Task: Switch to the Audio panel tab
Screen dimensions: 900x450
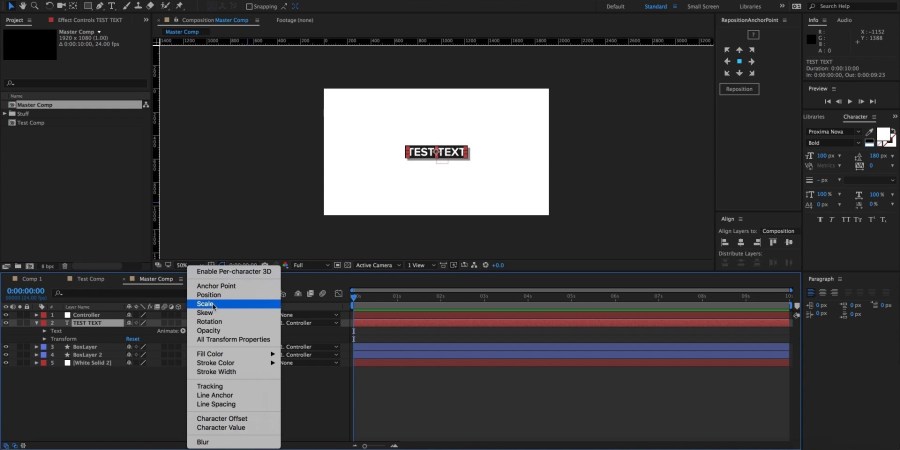Action: [844, 20]
